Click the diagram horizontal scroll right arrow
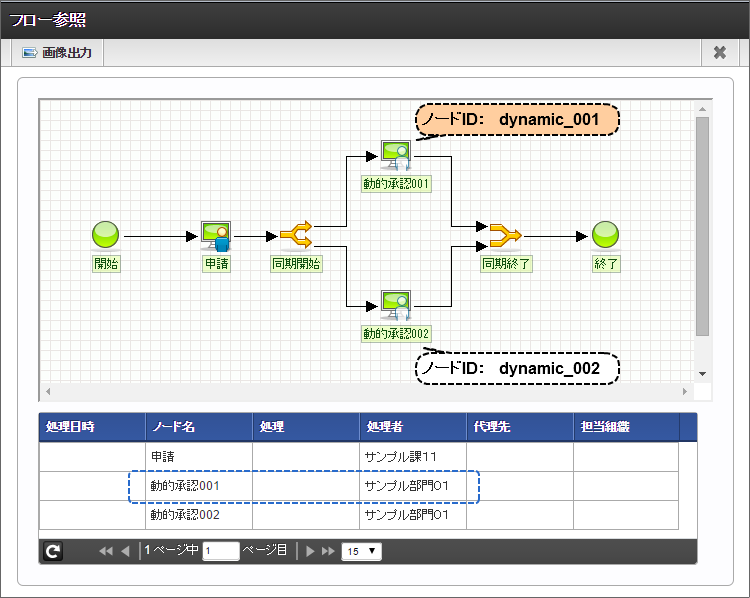The width and height of the screenshot is (750, 598). tap(685, 391)
